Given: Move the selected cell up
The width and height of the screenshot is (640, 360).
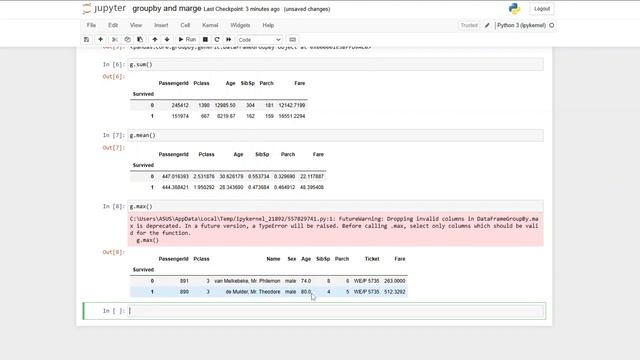Looking at the screenshot, I should [155, 40].
